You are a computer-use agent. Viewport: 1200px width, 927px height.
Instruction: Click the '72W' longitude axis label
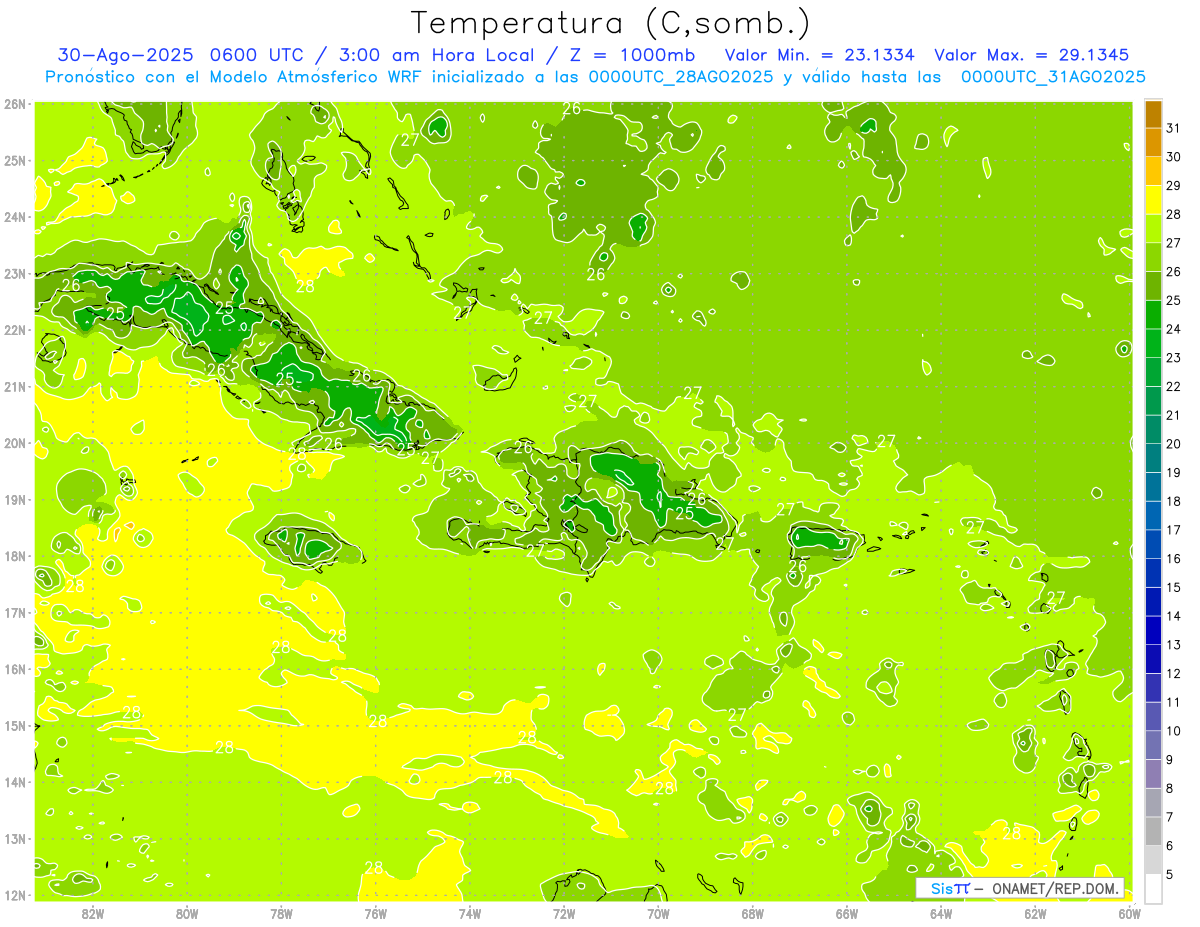(x=564, y=913)
